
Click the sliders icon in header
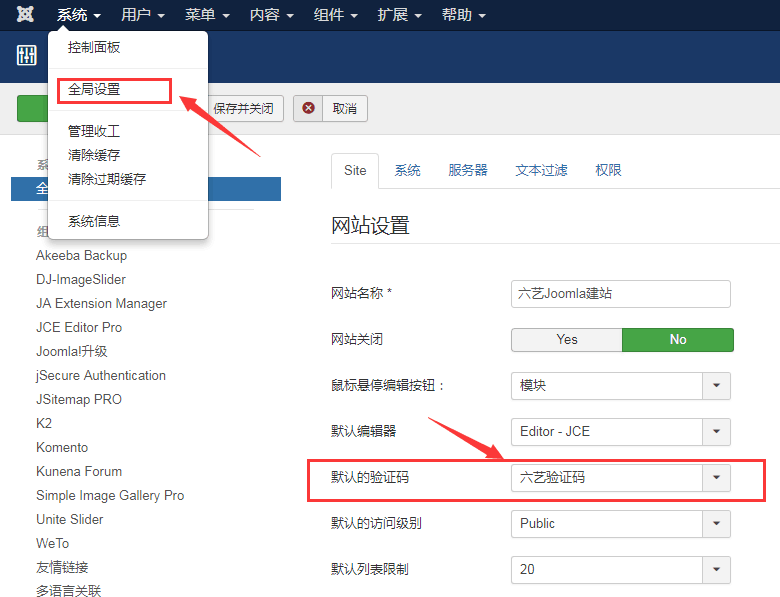tap(26, 56)
